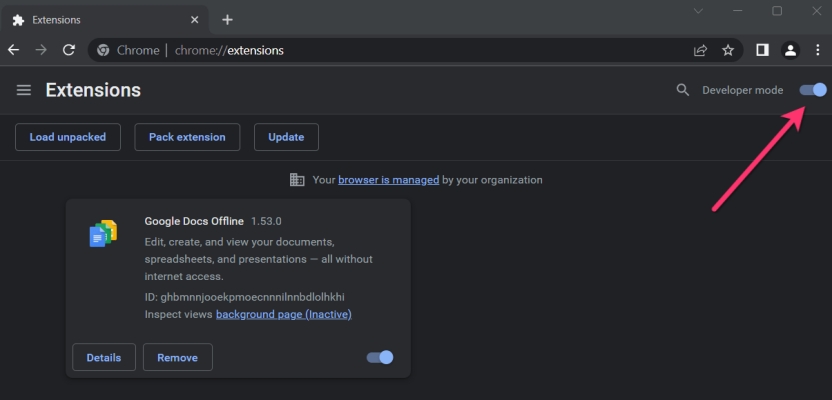The image size is (832, 400).
Task: Minimize the Chrome window
Action: pyautogui.click(x=738, y=11)
